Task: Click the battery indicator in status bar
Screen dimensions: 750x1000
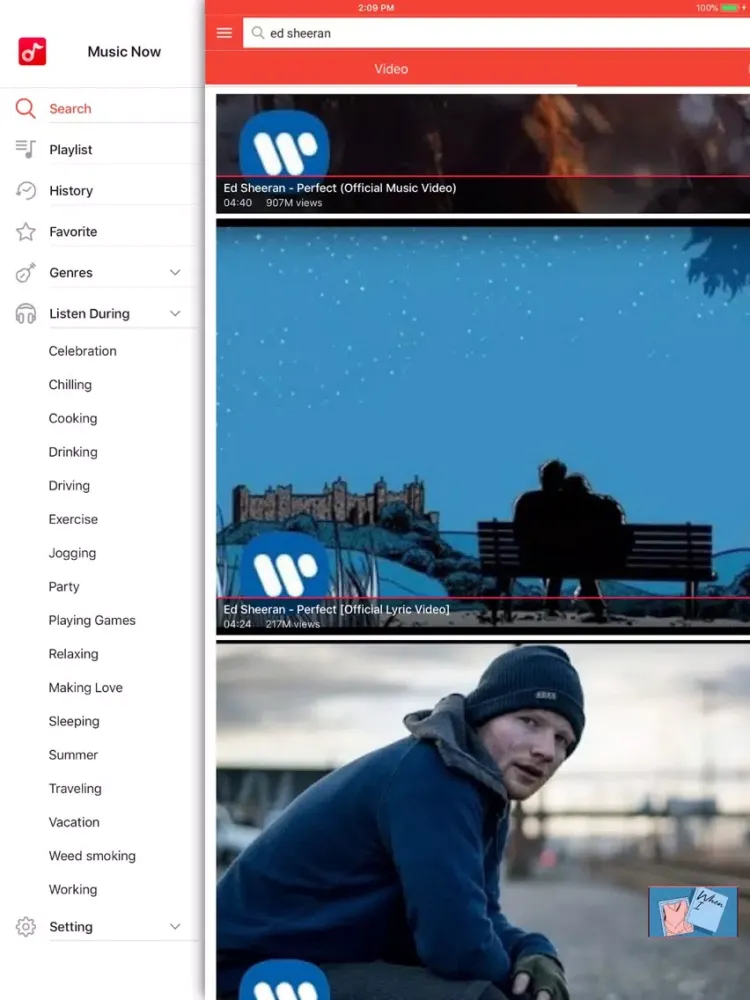Action: pos(730,8)
